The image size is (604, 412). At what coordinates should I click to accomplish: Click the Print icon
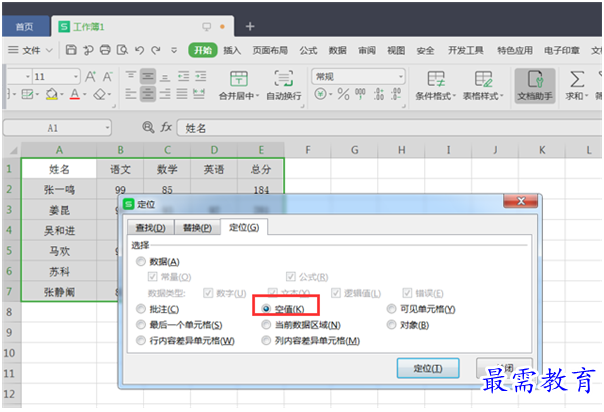point(105,50)
